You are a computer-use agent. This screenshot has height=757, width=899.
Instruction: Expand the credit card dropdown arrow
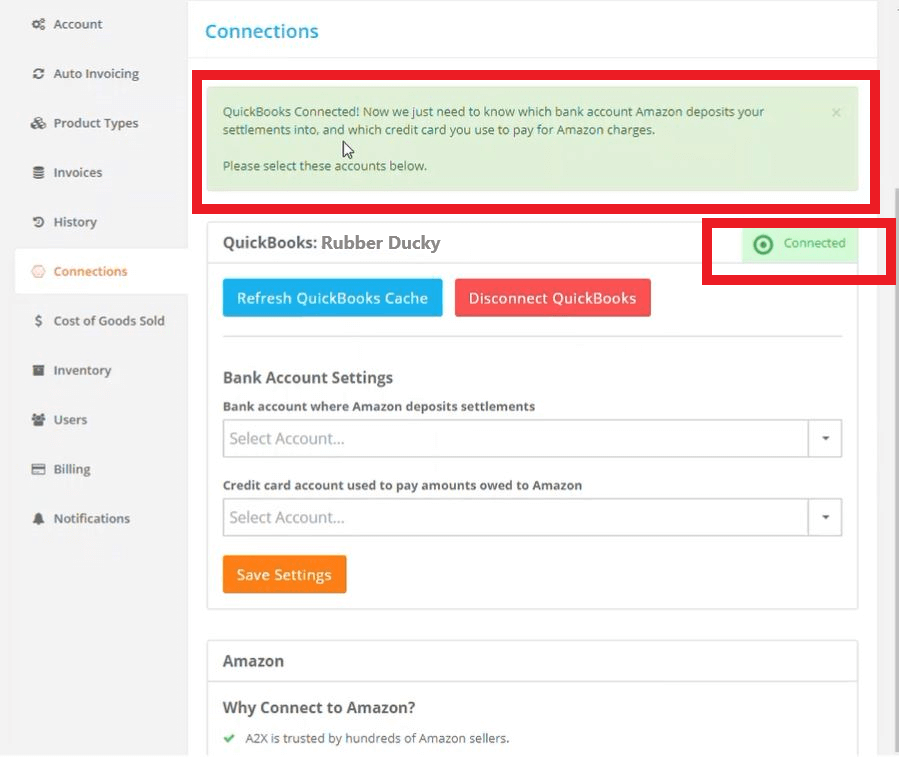tap(825, 517)
